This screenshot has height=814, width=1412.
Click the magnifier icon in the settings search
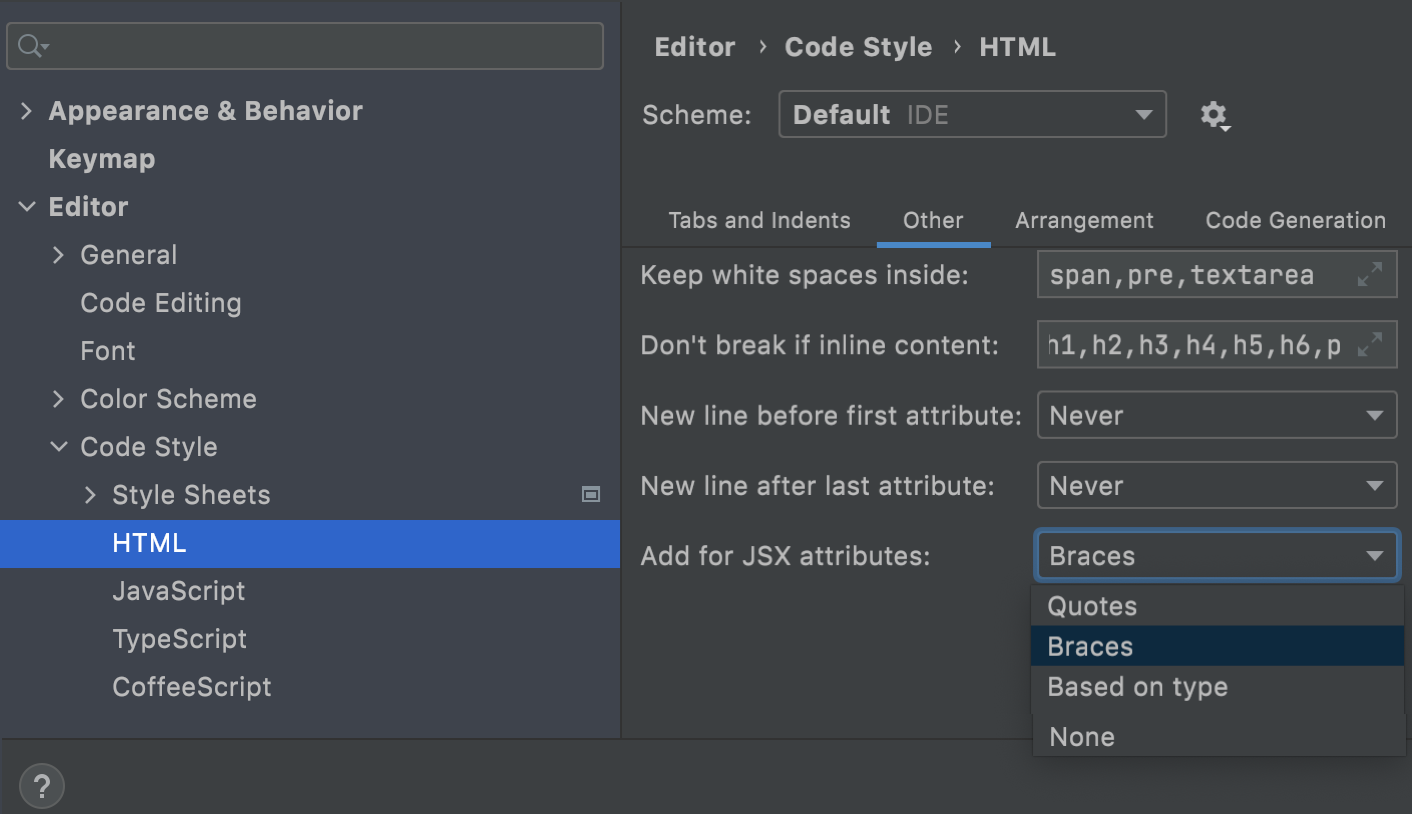click(28, 45)
